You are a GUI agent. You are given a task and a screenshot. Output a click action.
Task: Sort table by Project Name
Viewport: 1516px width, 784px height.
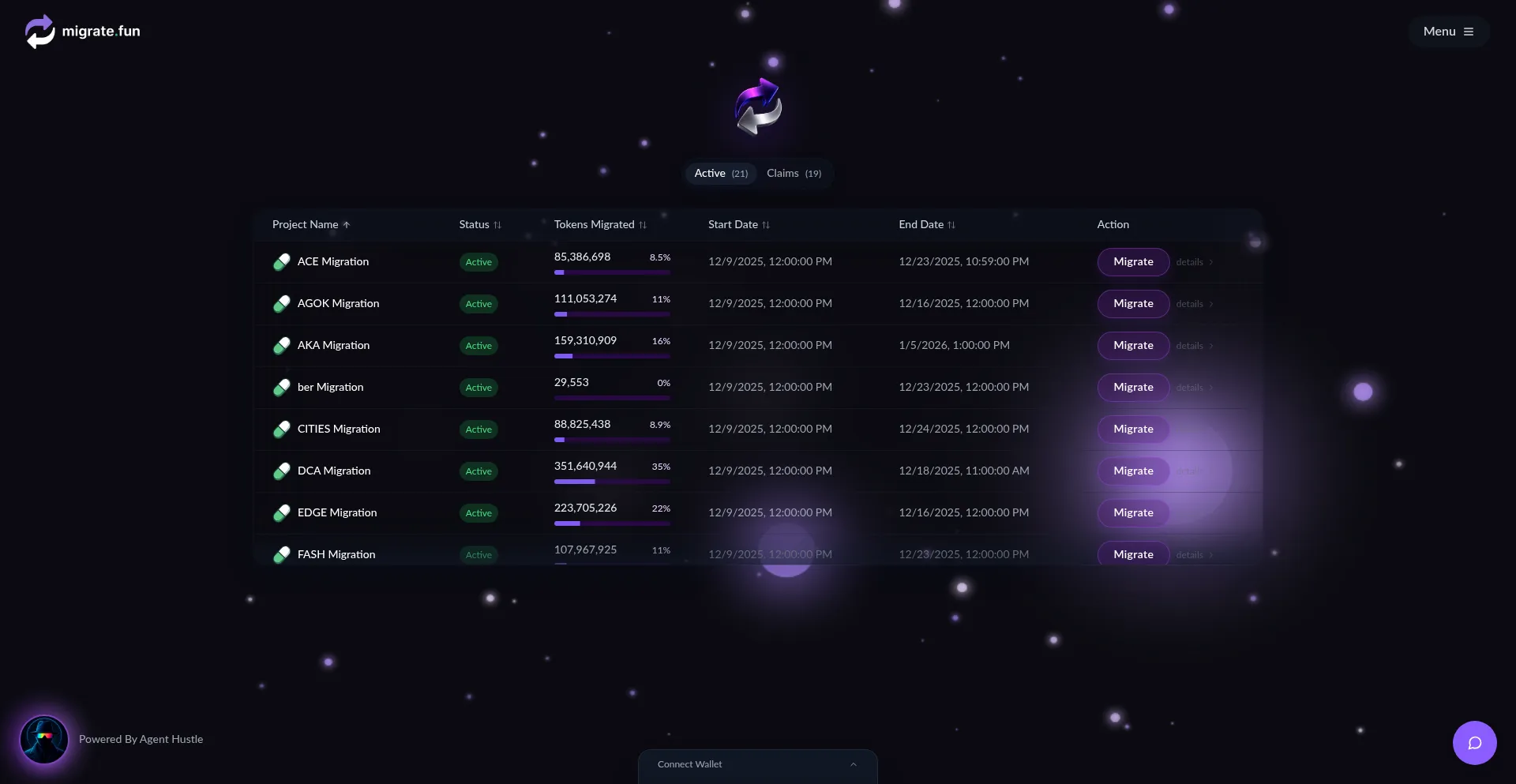click(x=311, y=225)
